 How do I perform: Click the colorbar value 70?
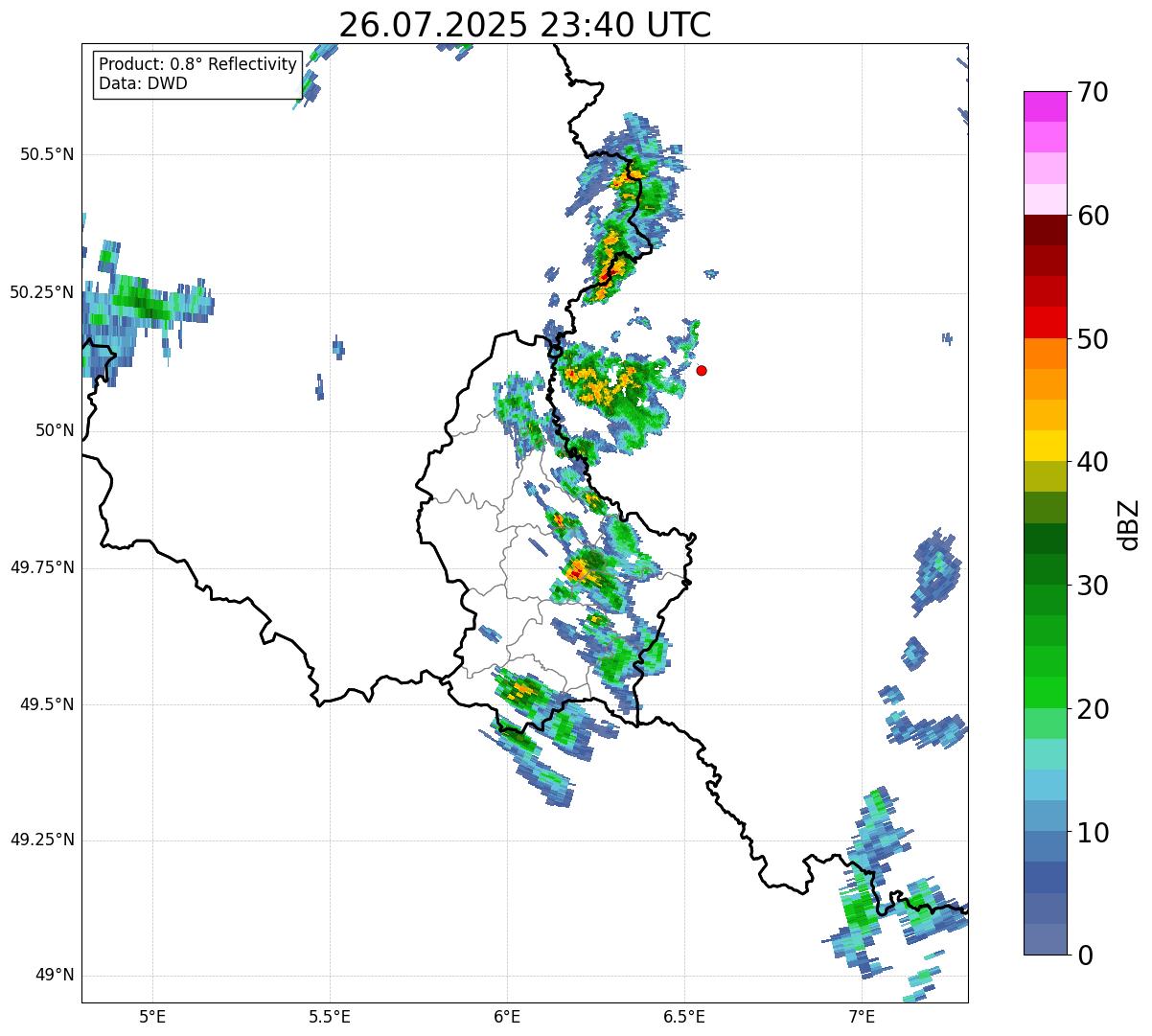pos(1093,92)
